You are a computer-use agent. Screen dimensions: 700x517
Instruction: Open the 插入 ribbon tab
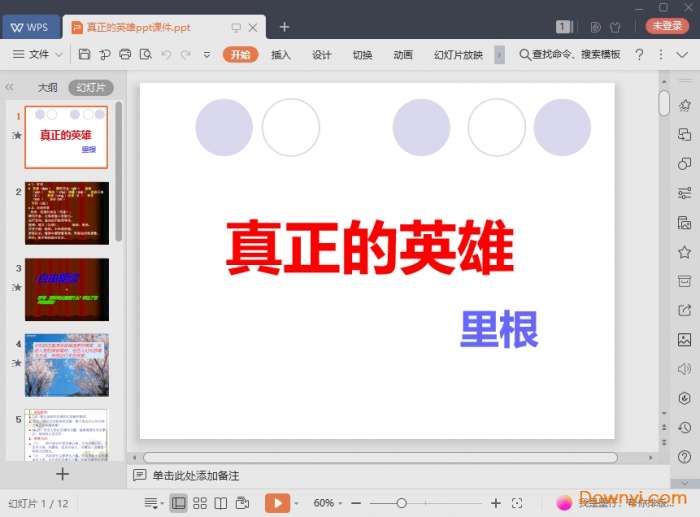(281, 55)
